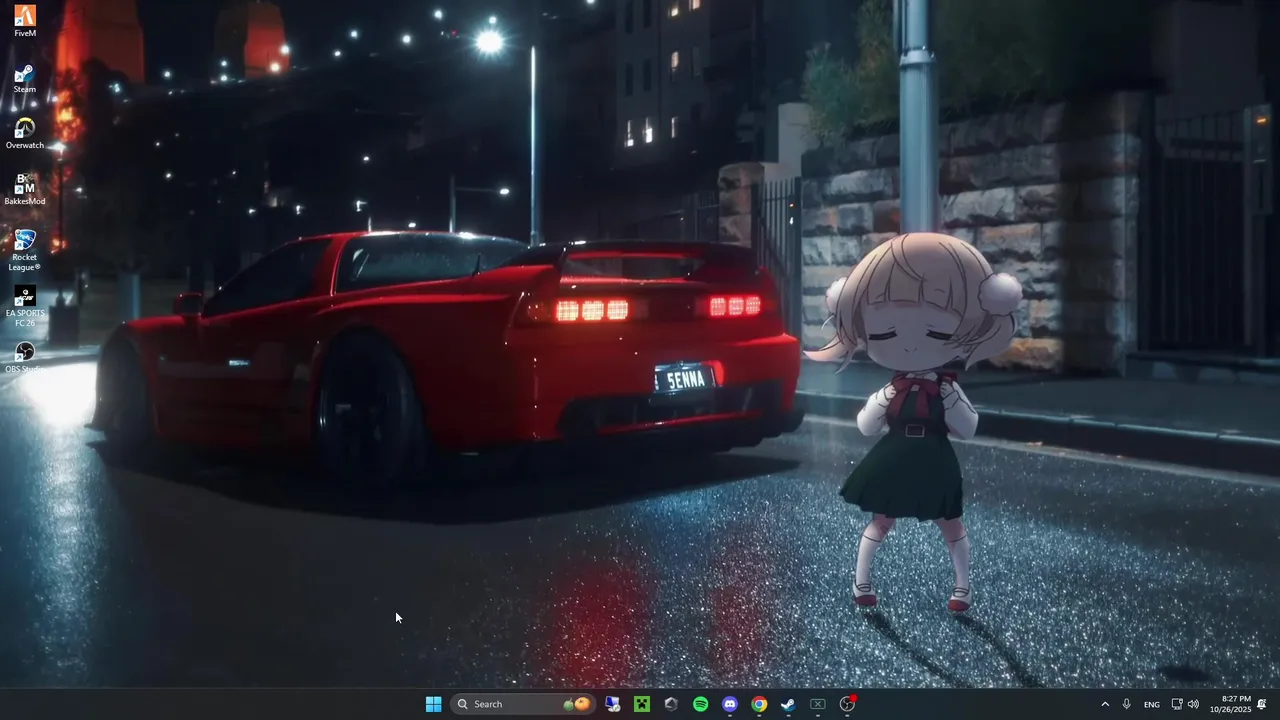The width and height of the screenshot is (1280, 720).
Task: Open the FiveM desktop shortcut
Action: (25, 21)
